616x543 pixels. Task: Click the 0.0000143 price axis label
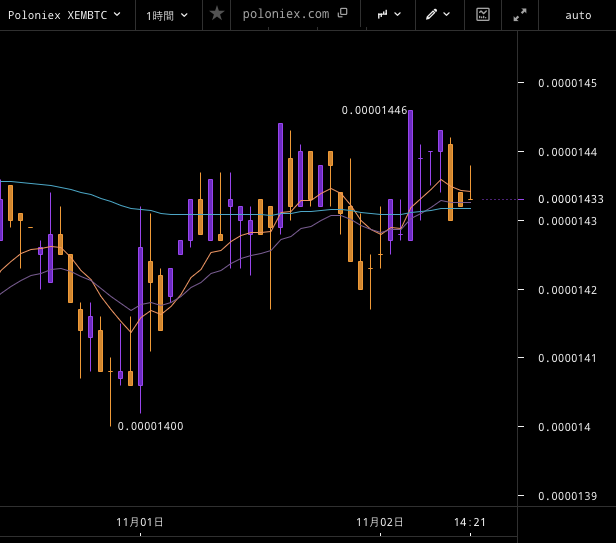(x=567, y=221)
